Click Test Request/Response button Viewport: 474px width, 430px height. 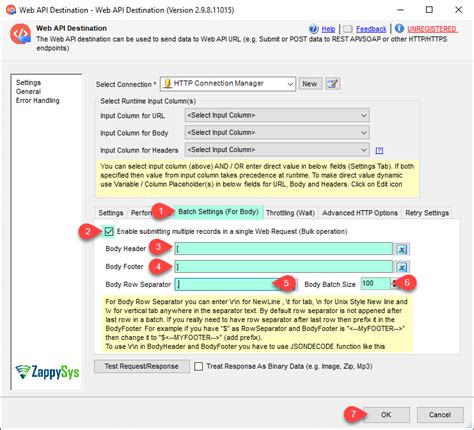point(142,366)
